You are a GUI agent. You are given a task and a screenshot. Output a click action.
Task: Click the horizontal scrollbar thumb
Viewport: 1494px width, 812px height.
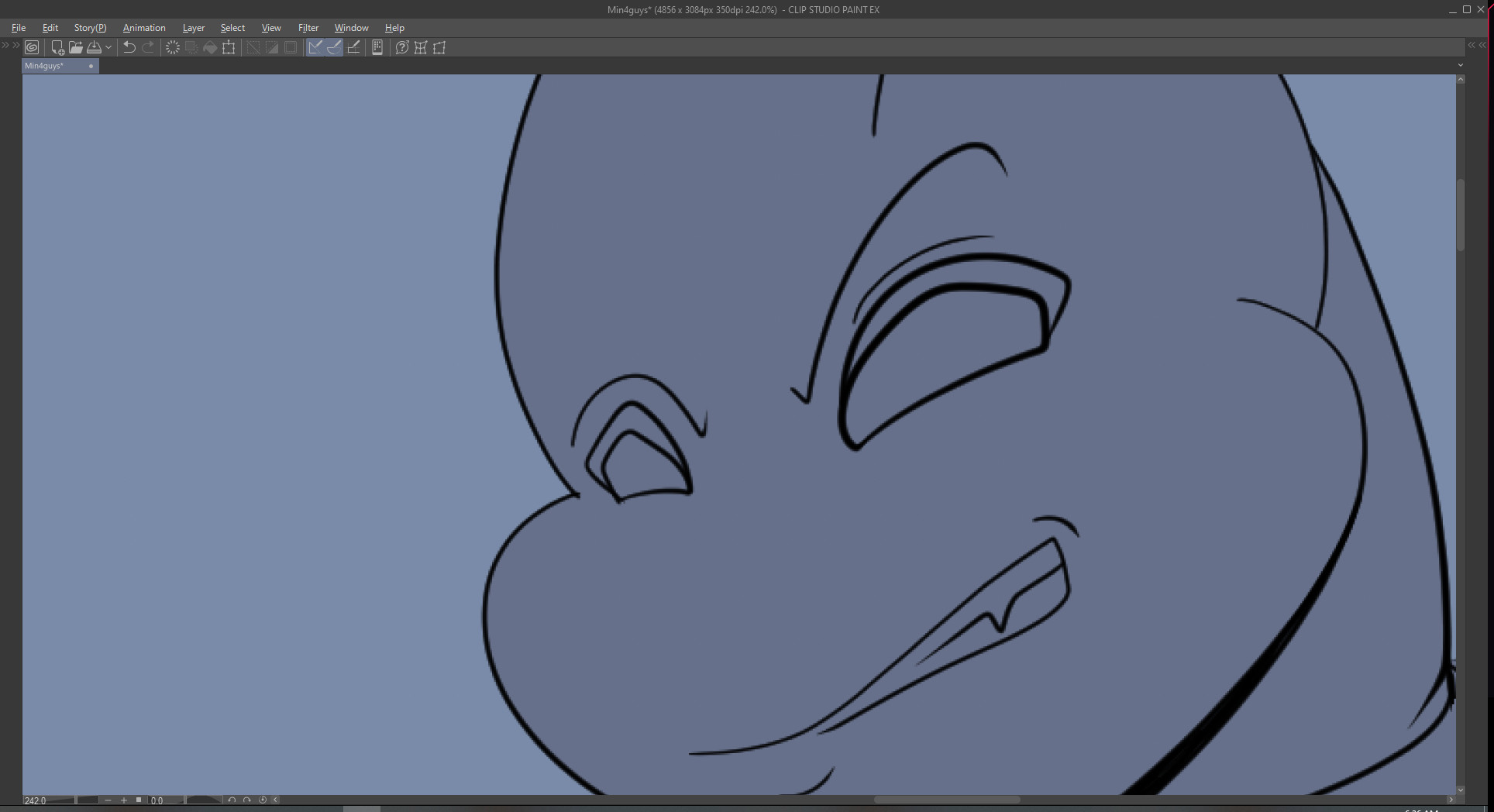tap(947, 800)
